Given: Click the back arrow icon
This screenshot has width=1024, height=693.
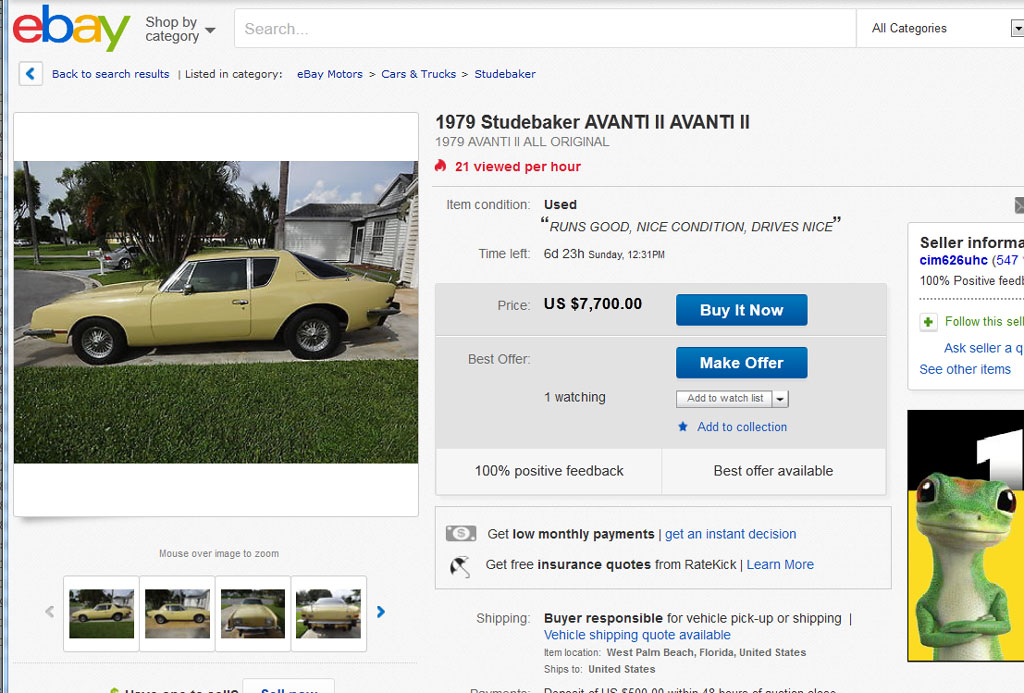Looking at the screenshot, I should [31, 74].
